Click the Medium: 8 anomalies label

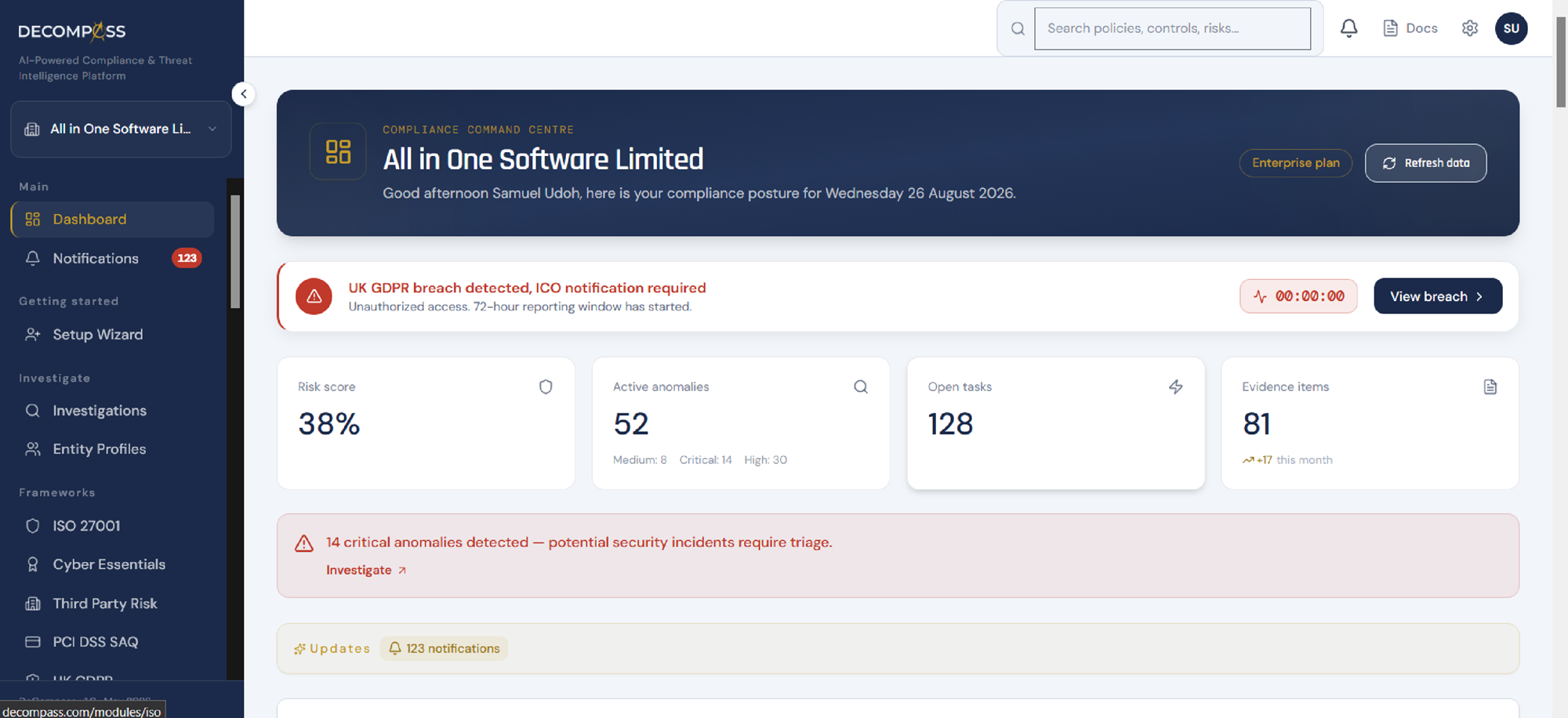[640, 460]
